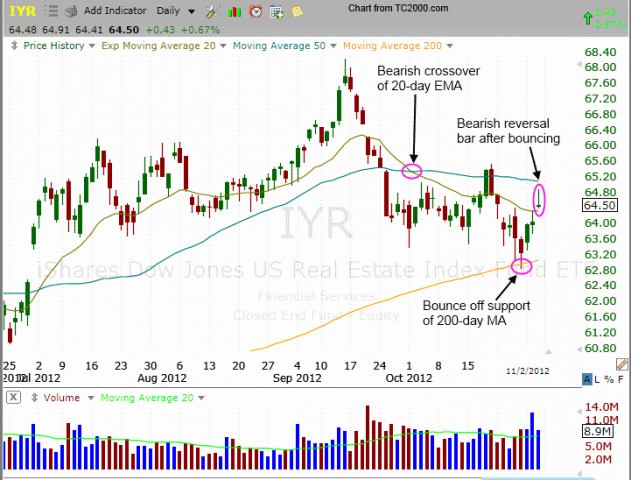631x480 pixels.
Task: Click the Volume indicator label
Action: pyautogui.click(x=62, y=398)
